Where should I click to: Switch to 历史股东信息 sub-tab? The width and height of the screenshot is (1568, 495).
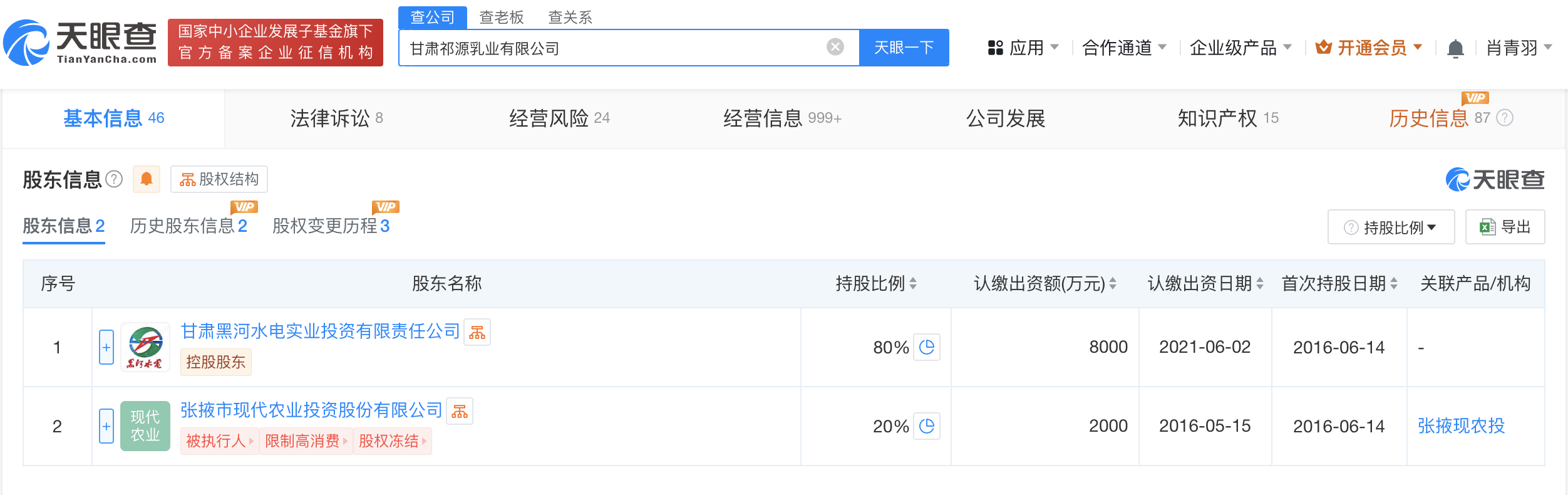coord(188,226)
